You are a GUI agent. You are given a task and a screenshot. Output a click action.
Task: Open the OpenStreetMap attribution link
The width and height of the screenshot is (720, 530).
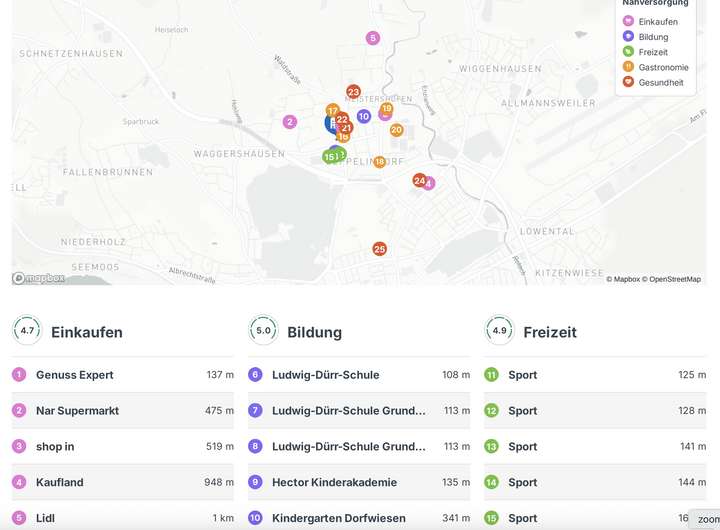coord(674,279)
